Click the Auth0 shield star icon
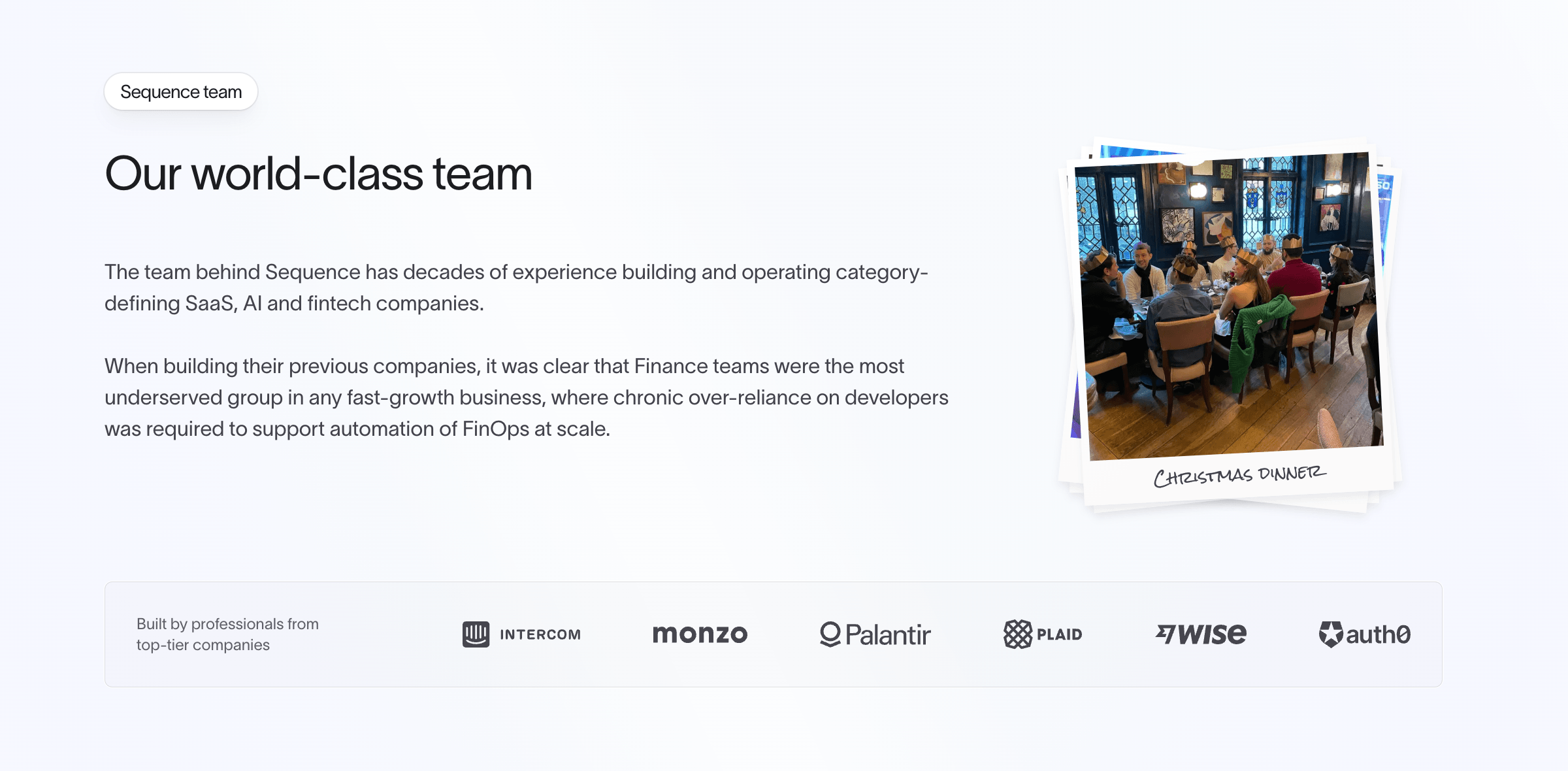The image size is (1568, 771). (x=1331, y=634)
